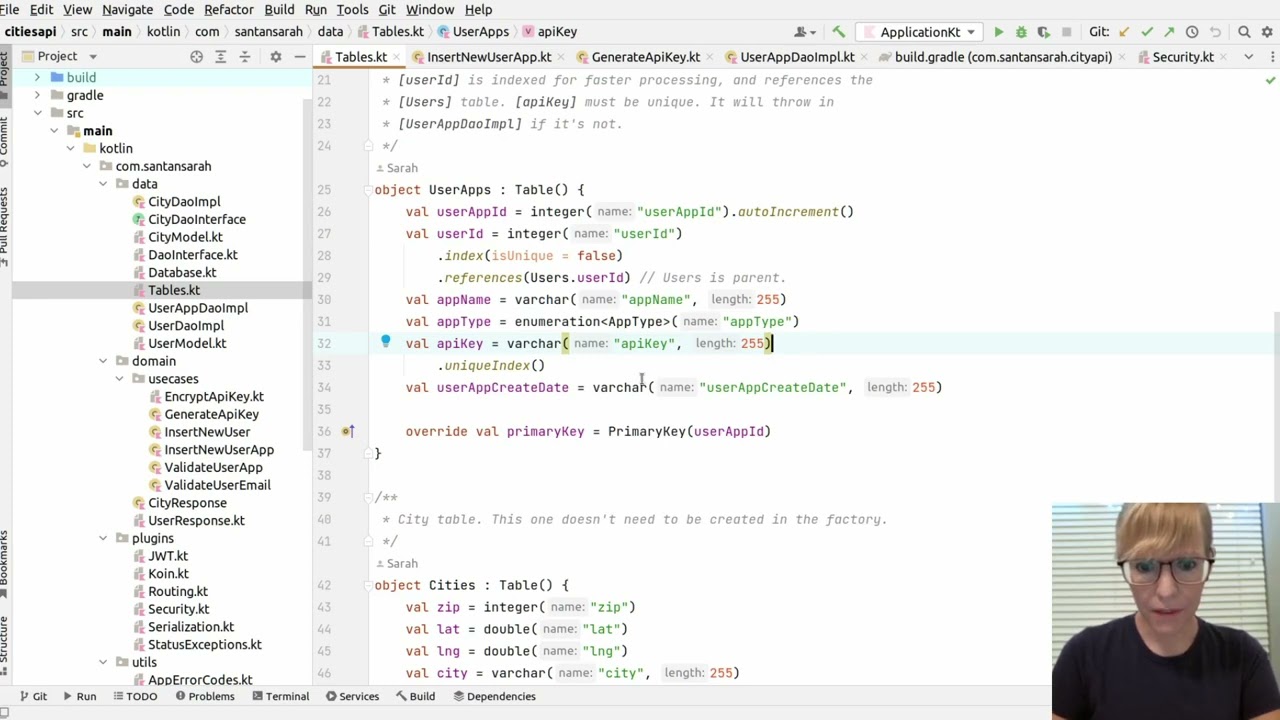This screenshot has width=1280, height=720.
Task: Open the Refactor menu
Action: point(228,9)
